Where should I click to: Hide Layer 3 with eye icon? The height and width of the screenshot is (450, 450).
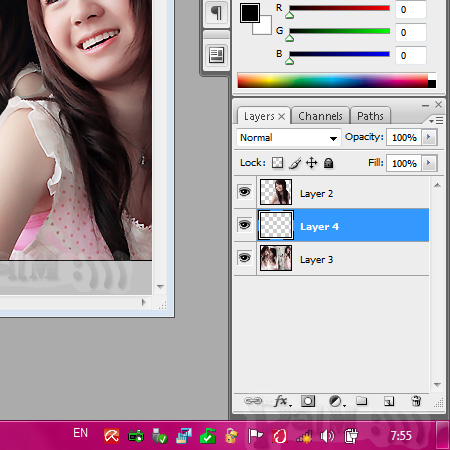pos(245,258)
